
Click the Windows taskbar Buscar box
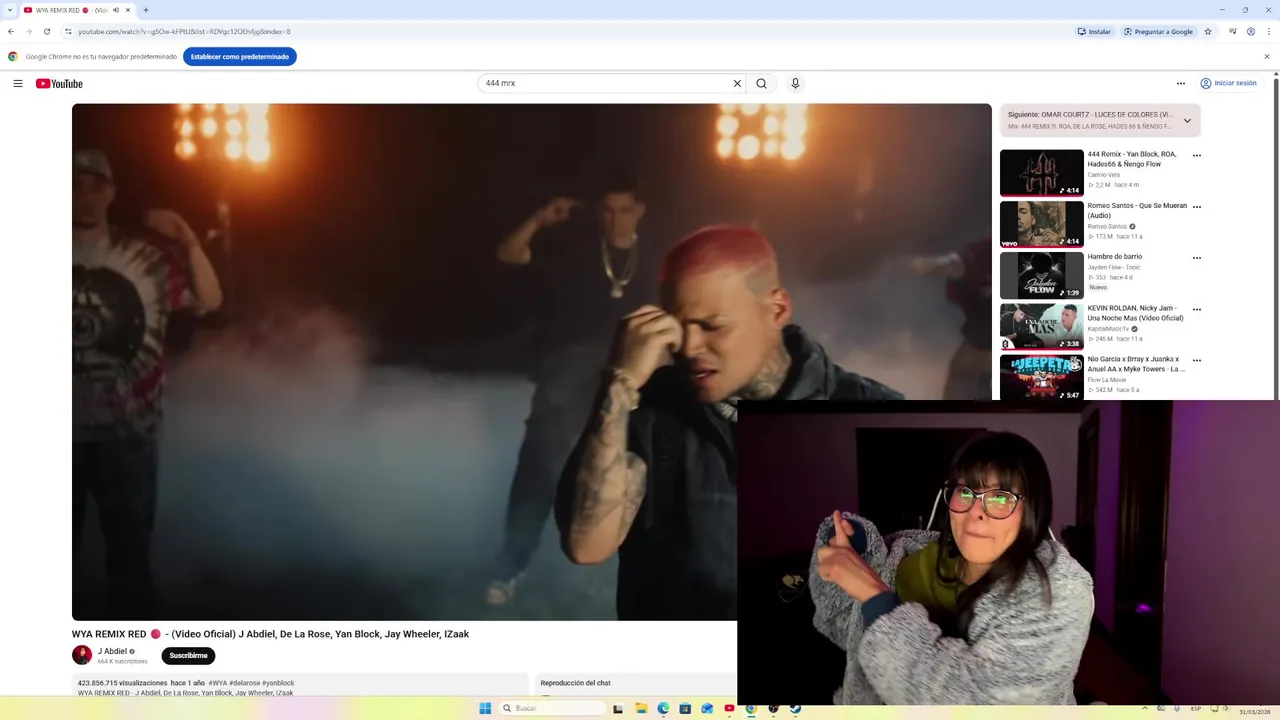[x=553, y=708]
